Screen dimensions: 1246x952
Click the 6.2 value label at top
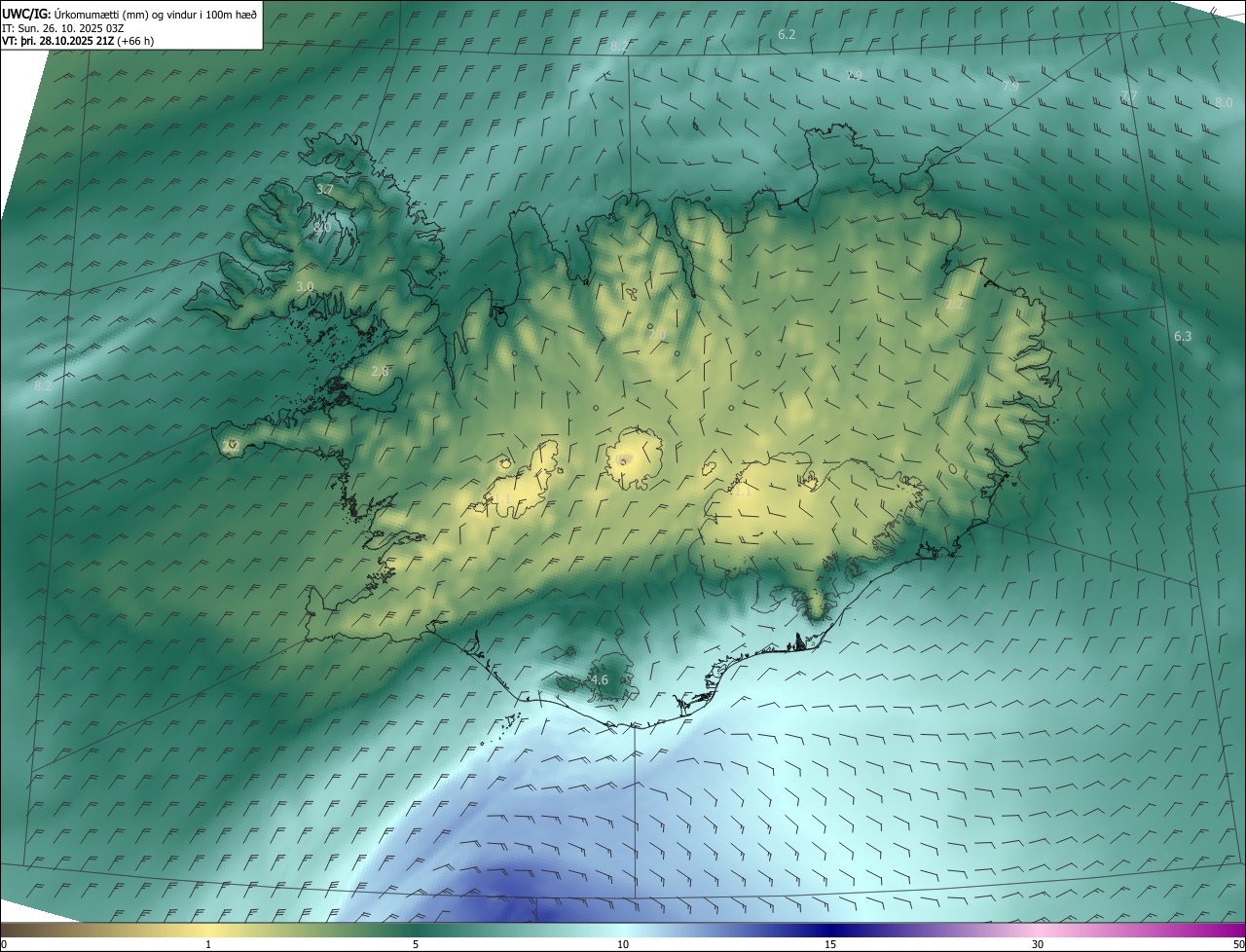pyautogui.click(x=787, y=35)
